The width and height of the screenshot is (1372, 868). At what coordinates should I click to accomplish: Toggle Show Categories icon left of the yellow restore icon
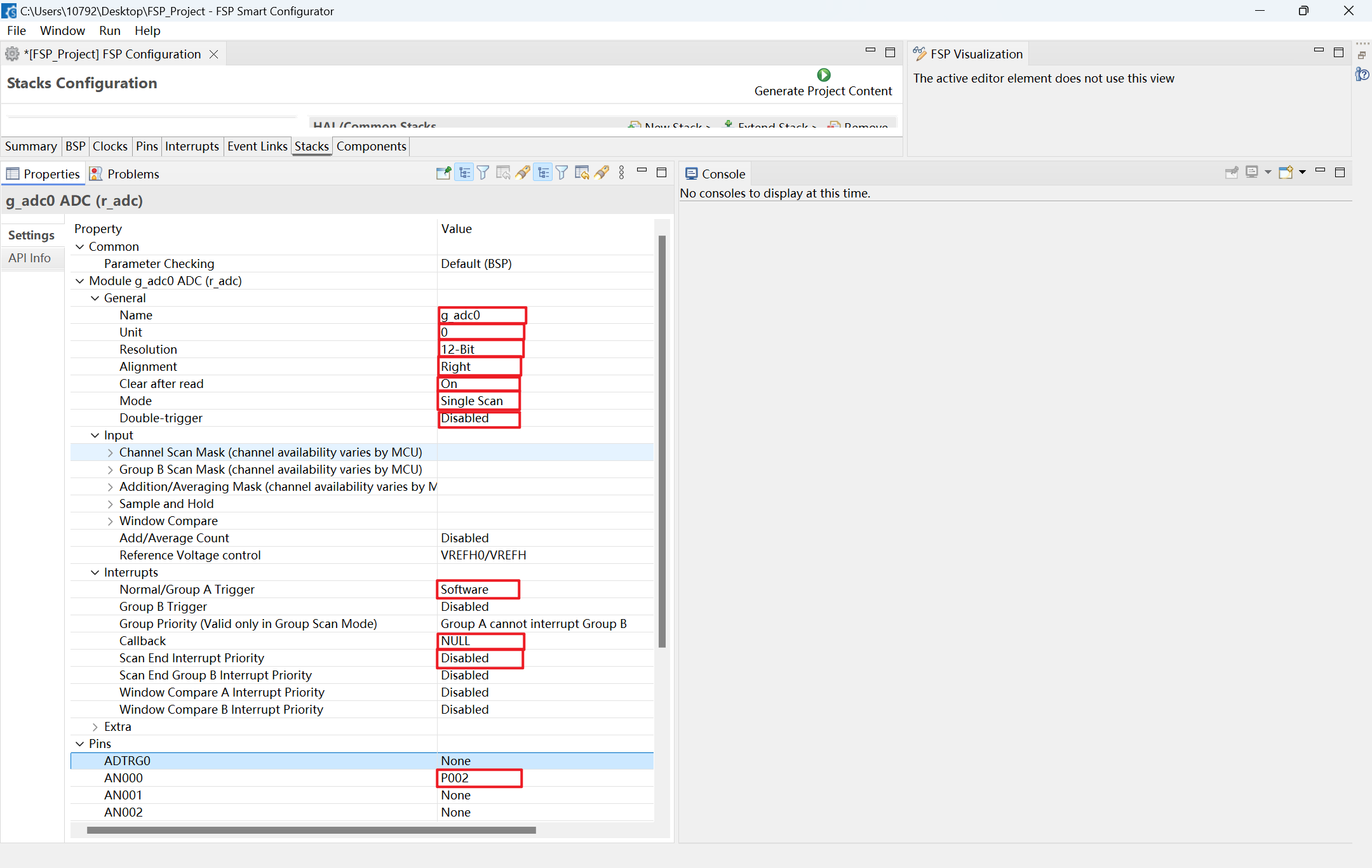tap(543, 173)
